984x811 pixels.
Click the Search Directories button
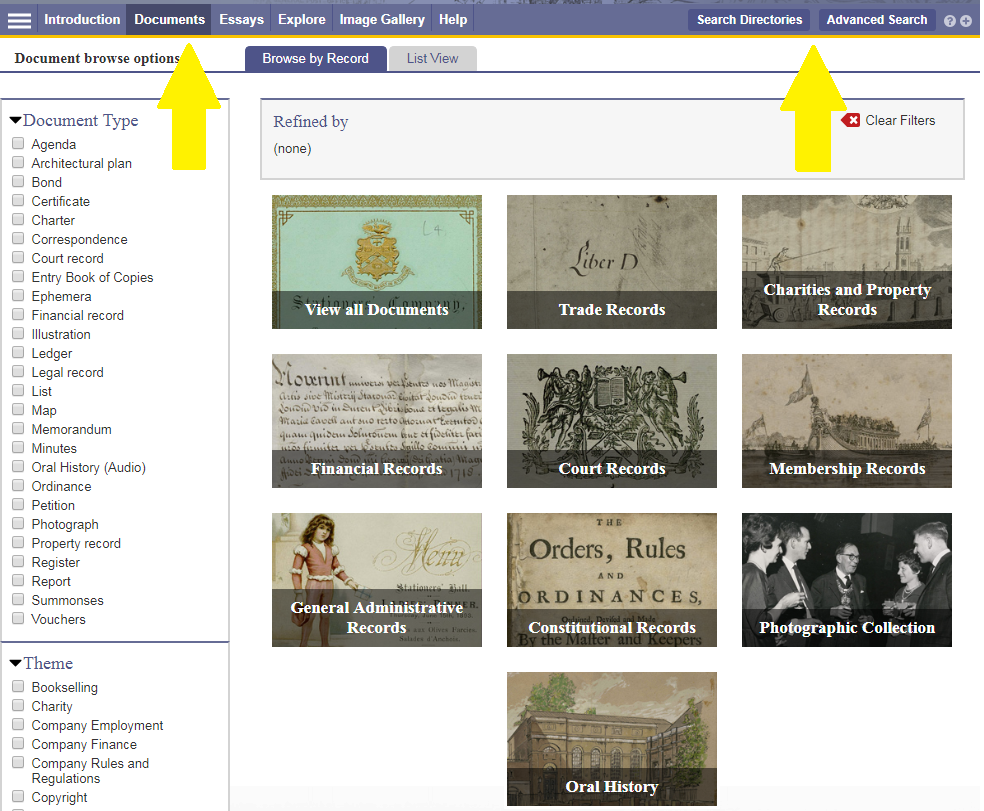(x=749, y=20)
